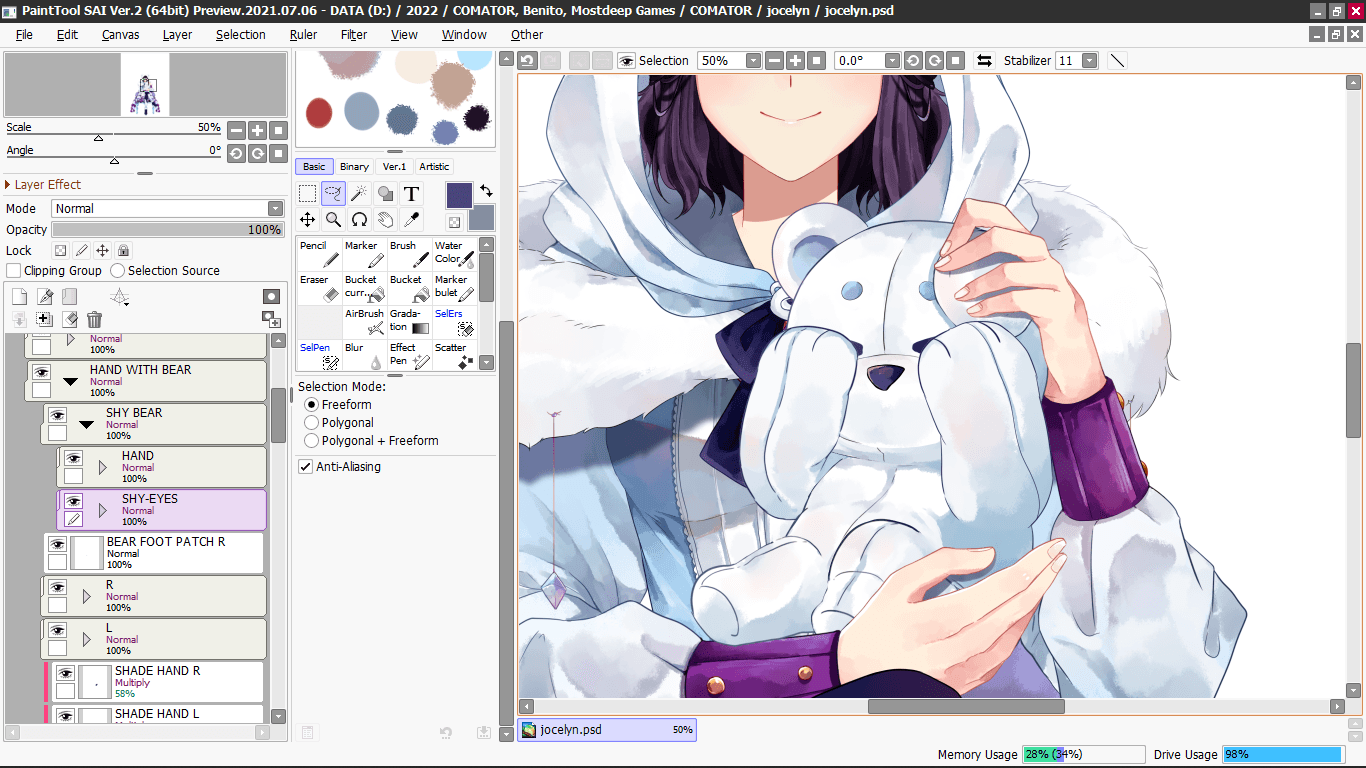Select the Magic Wand tool
1366x768 pixels.
359,194
